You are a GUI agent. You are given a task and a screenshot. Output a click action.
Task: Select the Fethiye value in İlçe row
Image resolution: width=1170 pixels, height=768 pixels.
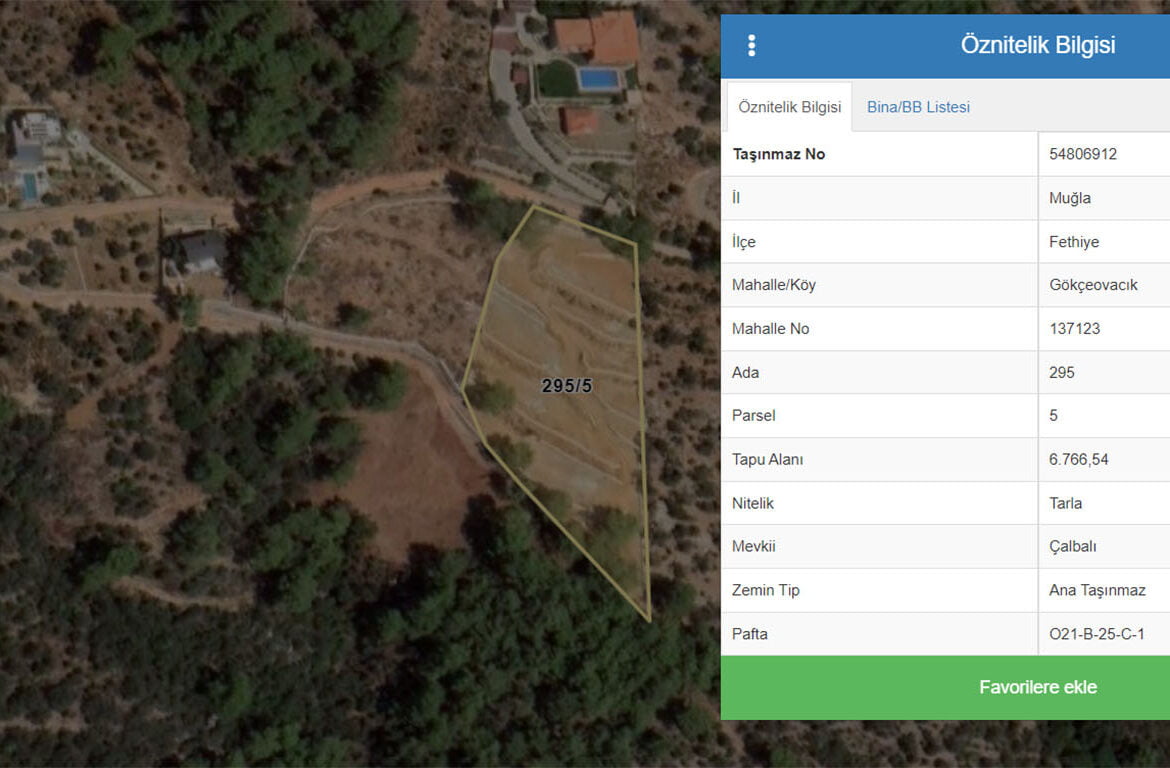(x=1074, y=242)
